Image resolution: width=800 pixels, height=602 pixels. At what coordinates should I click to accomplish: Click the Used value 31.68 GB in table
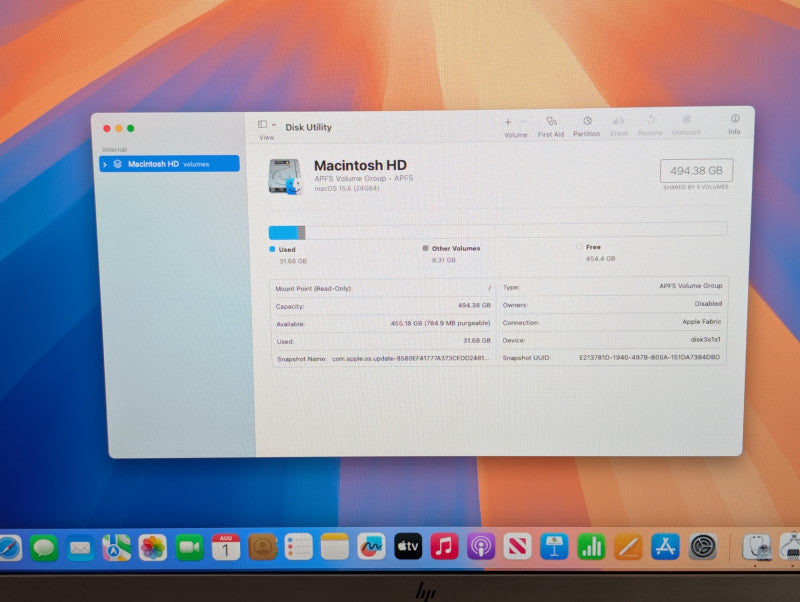477,340
